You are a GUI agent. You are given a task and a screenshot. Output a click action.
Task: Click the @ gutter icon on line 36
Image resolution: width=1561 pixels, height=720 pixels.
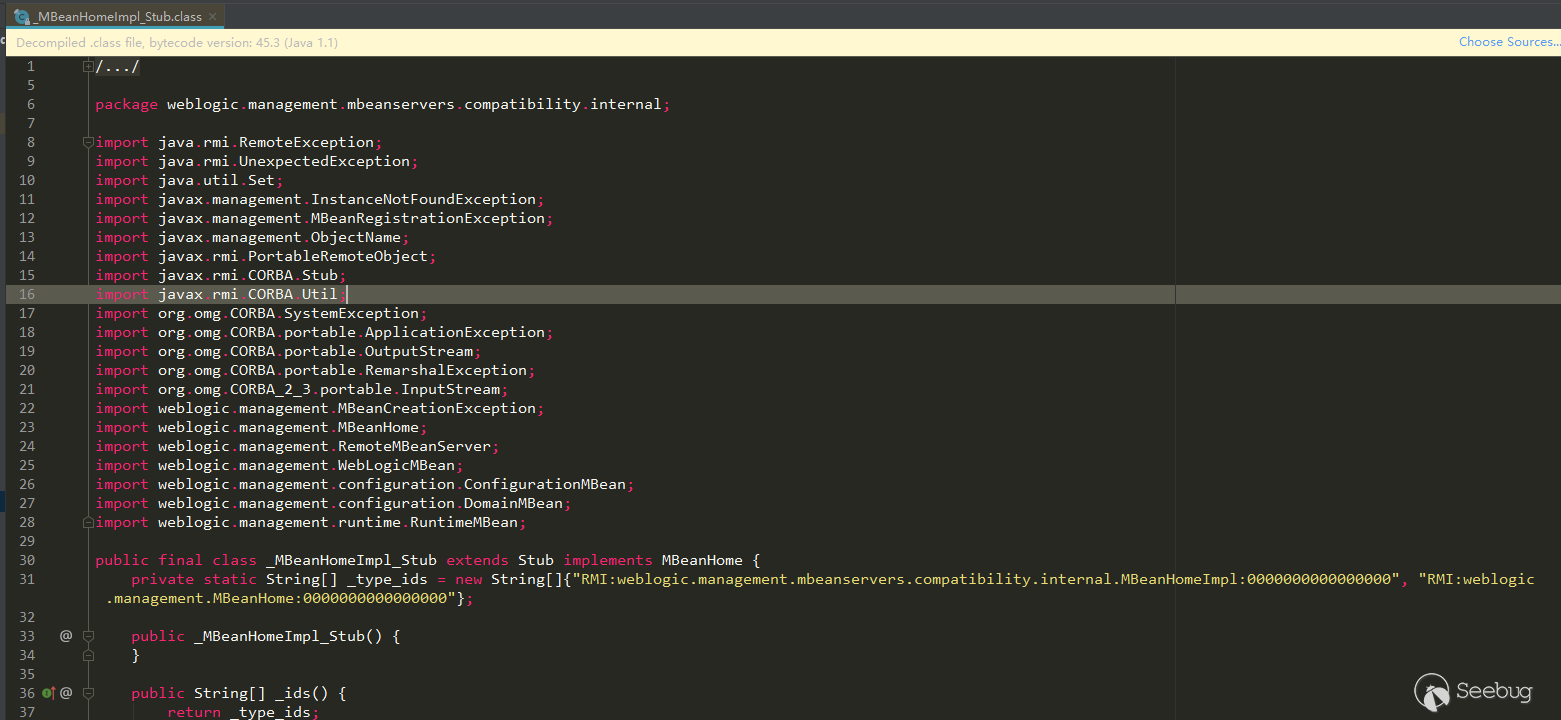(x=66, y=693)
